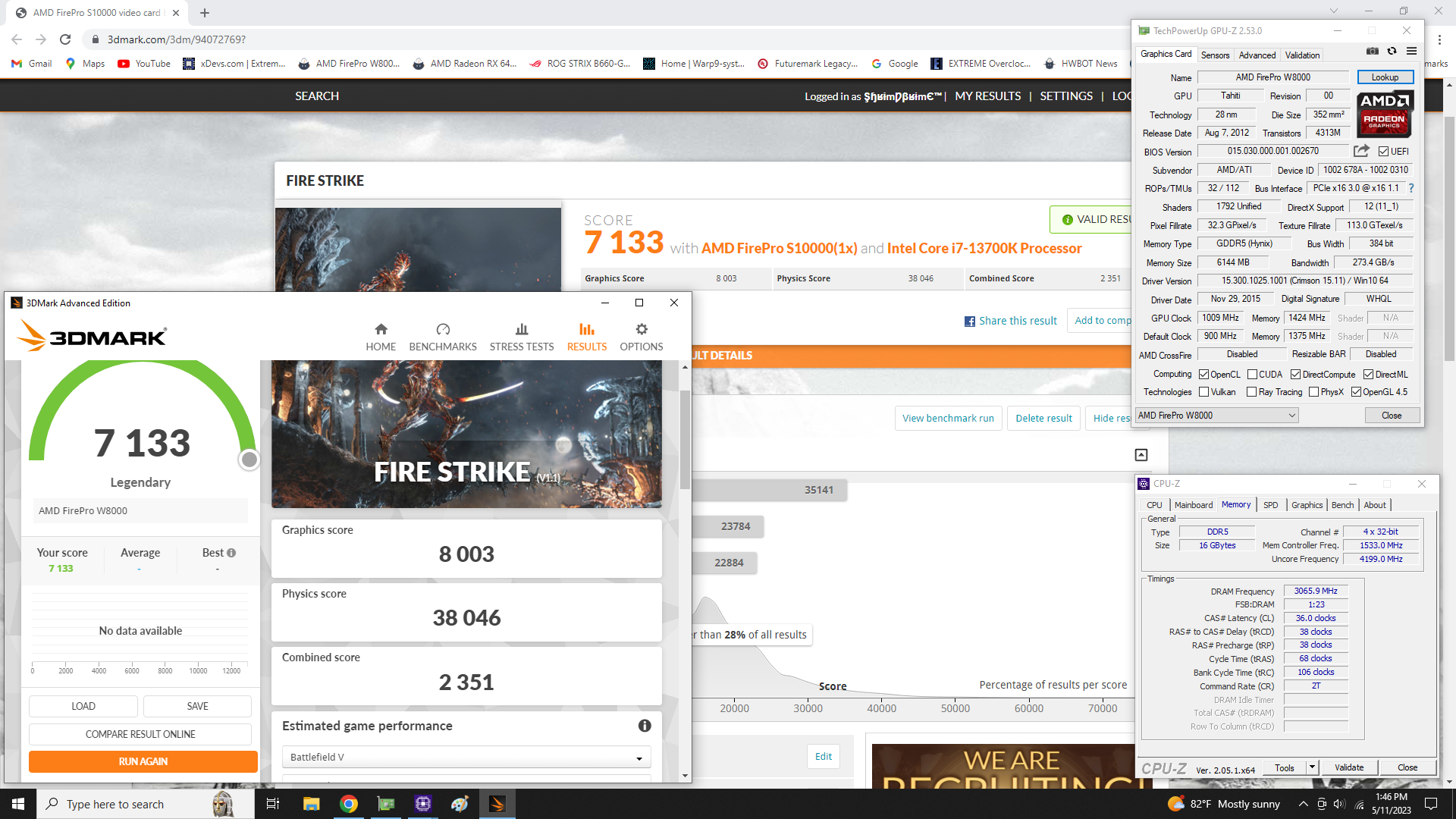Click CPU-Z icon on taskbar
The image size is (1456, 819).
click(423, 804)
